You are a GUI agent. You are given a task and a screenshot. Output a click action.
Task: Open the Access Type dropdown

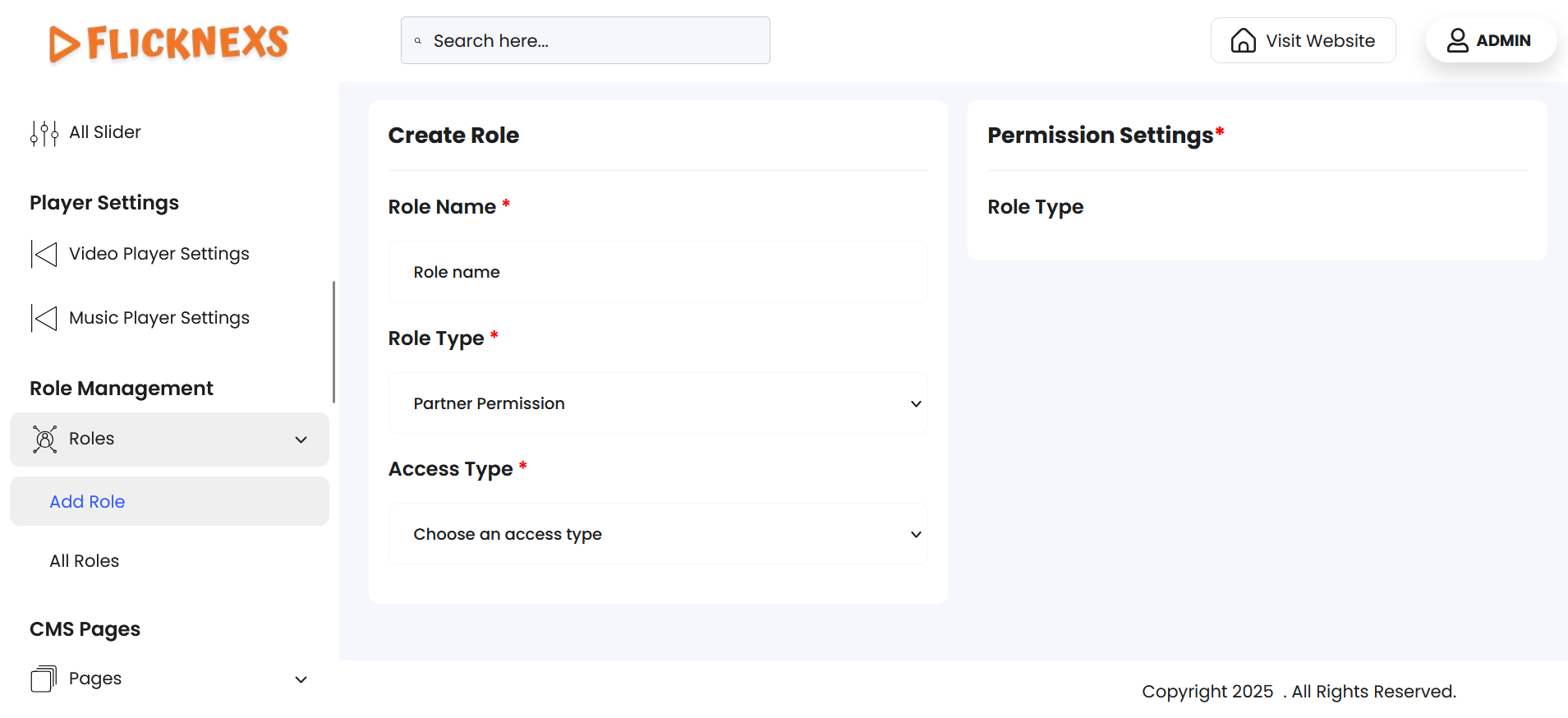[658, 534]
